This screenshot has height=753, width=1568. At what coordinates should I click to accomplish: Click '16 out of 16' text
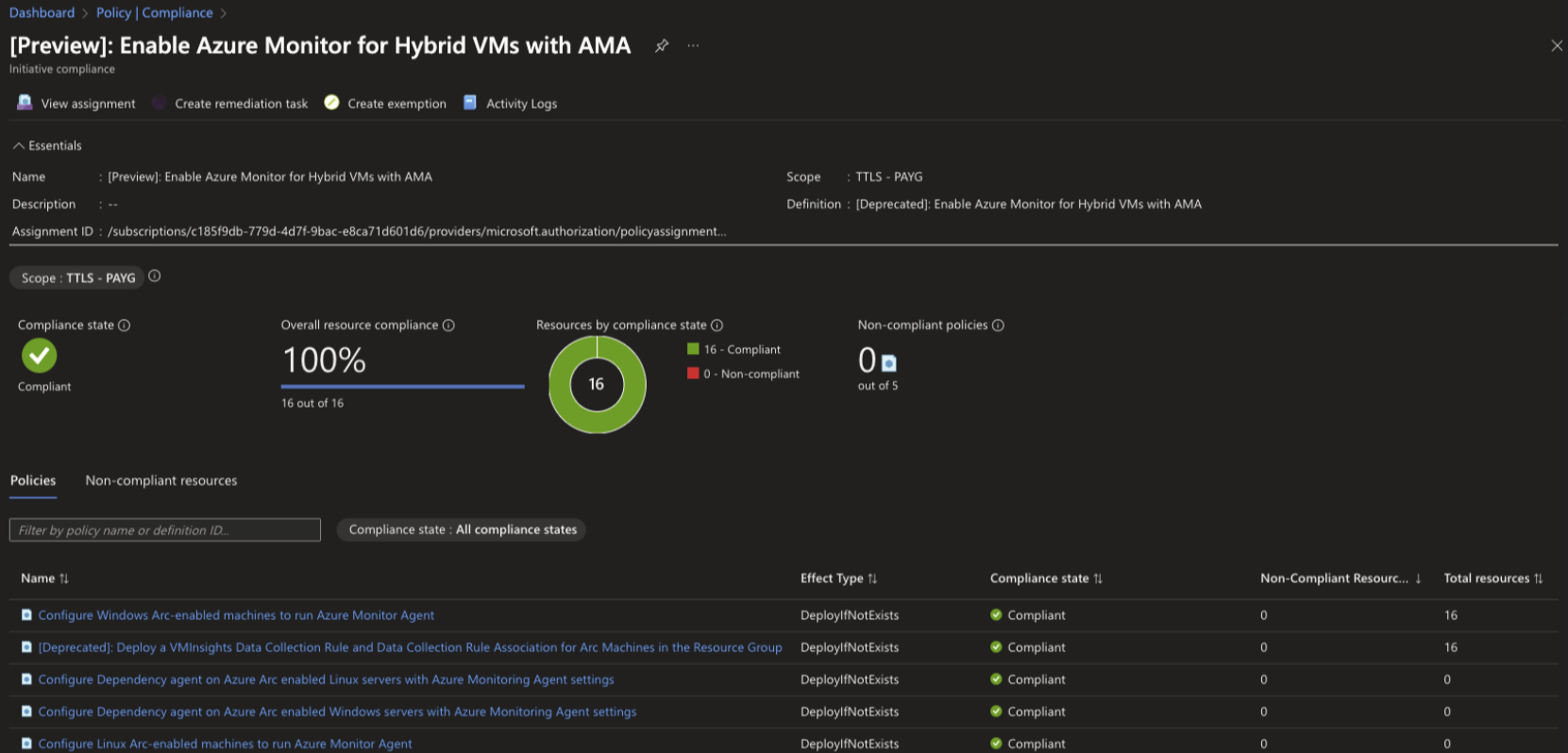pyautogui.click(x=312, y=403)
